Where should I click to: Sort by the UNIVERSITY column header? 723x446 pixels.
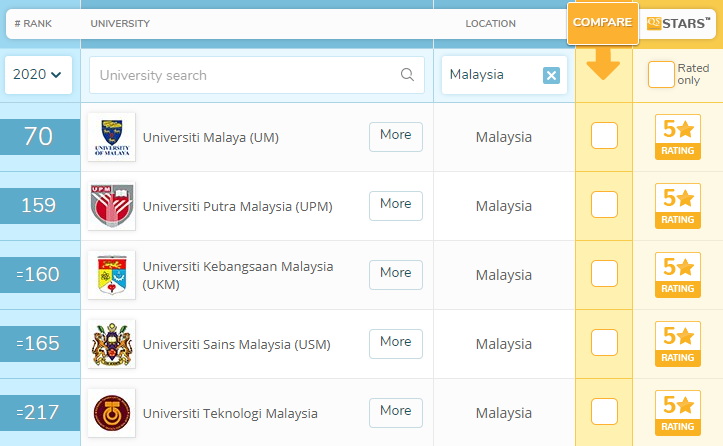pos(120,24)
